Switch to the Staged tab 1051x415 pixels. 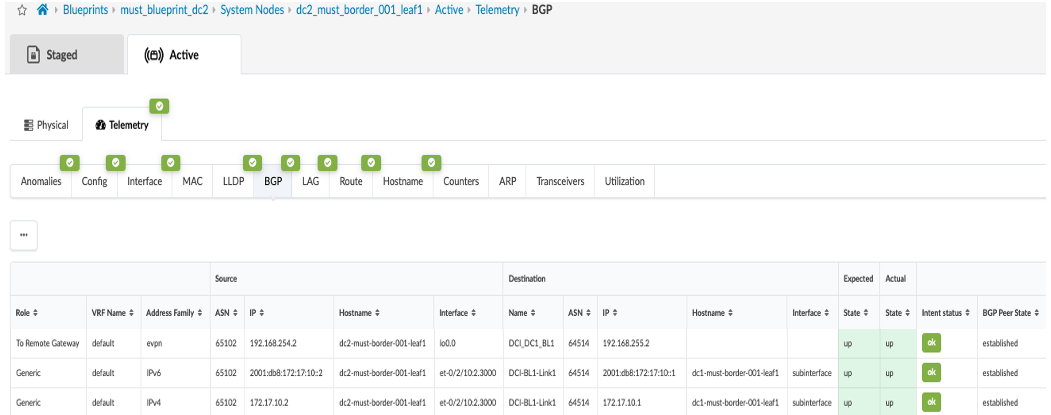(x=63, y=55)
